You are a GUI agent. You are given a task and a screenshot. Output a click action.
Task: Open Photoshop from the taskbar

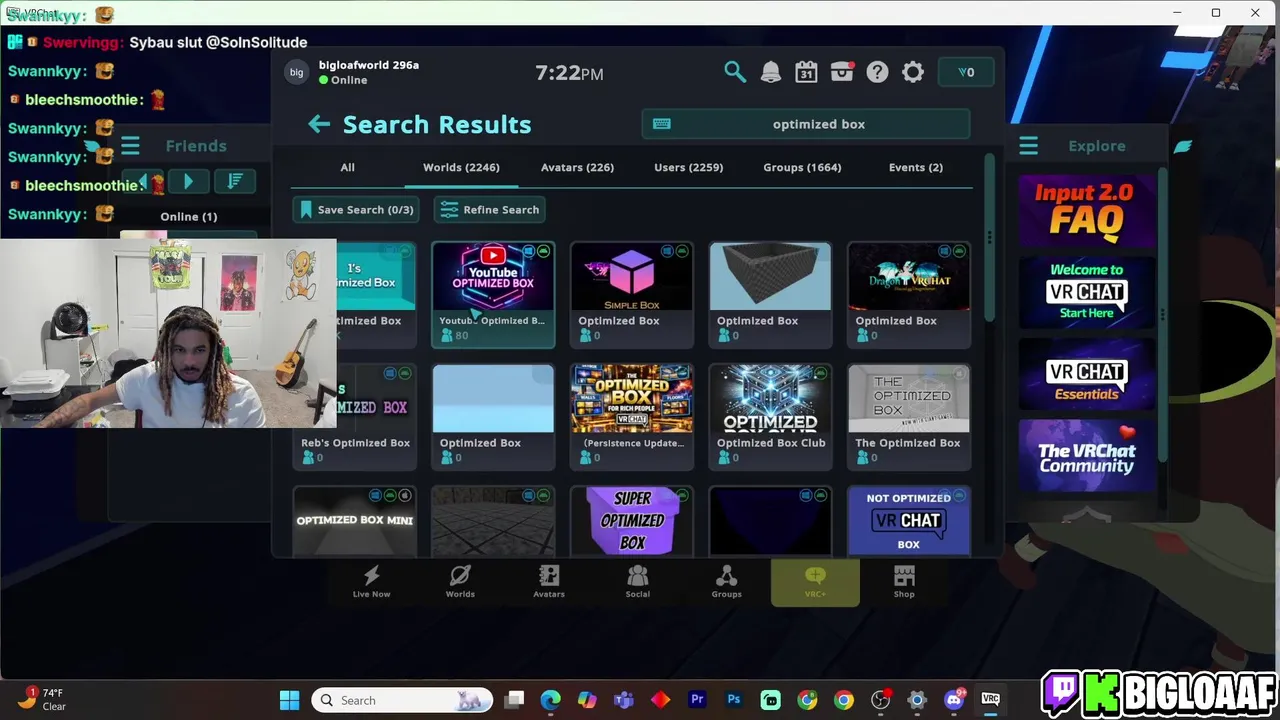click(x=734, y=700)
